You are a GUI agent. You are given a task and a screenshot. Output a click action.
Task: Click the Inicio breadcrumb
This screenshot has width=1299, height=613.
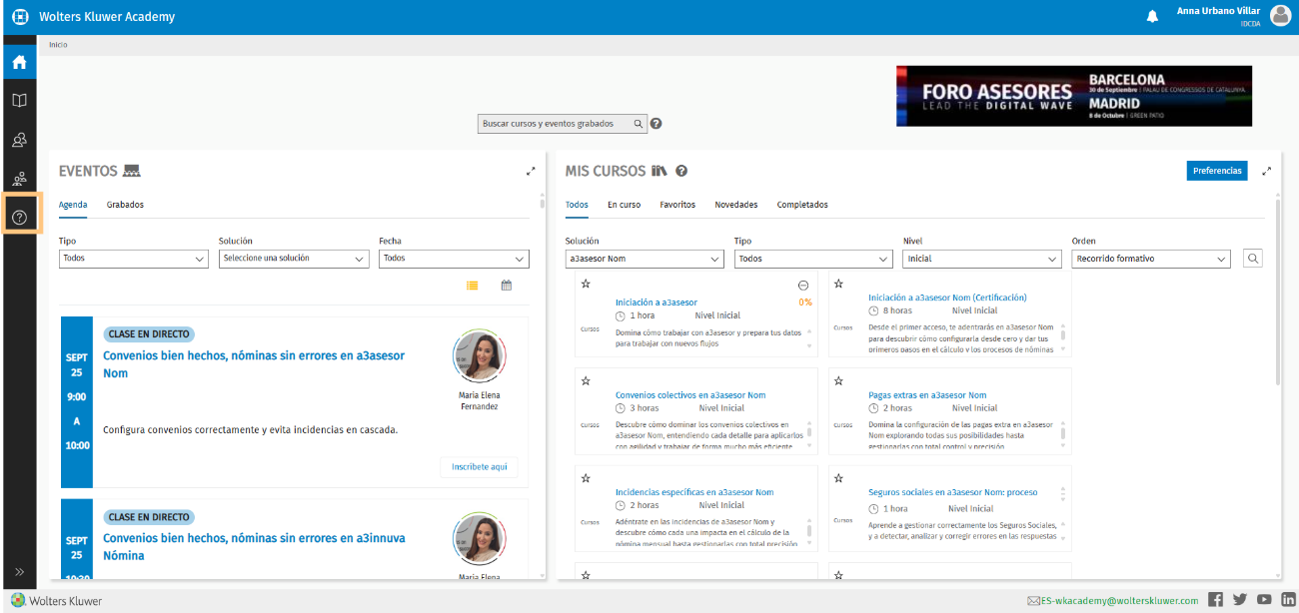click(58, 44)
